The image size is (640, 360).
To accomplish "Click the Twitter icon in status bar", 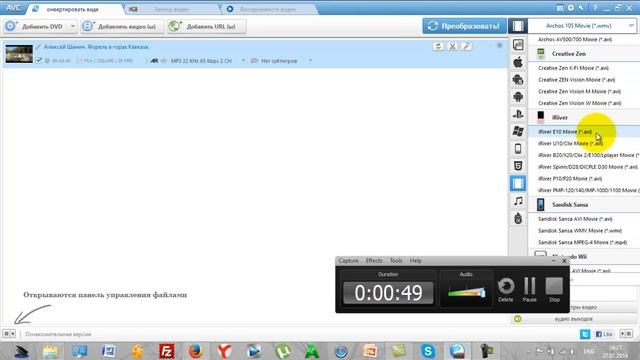I will click(585, 334).
